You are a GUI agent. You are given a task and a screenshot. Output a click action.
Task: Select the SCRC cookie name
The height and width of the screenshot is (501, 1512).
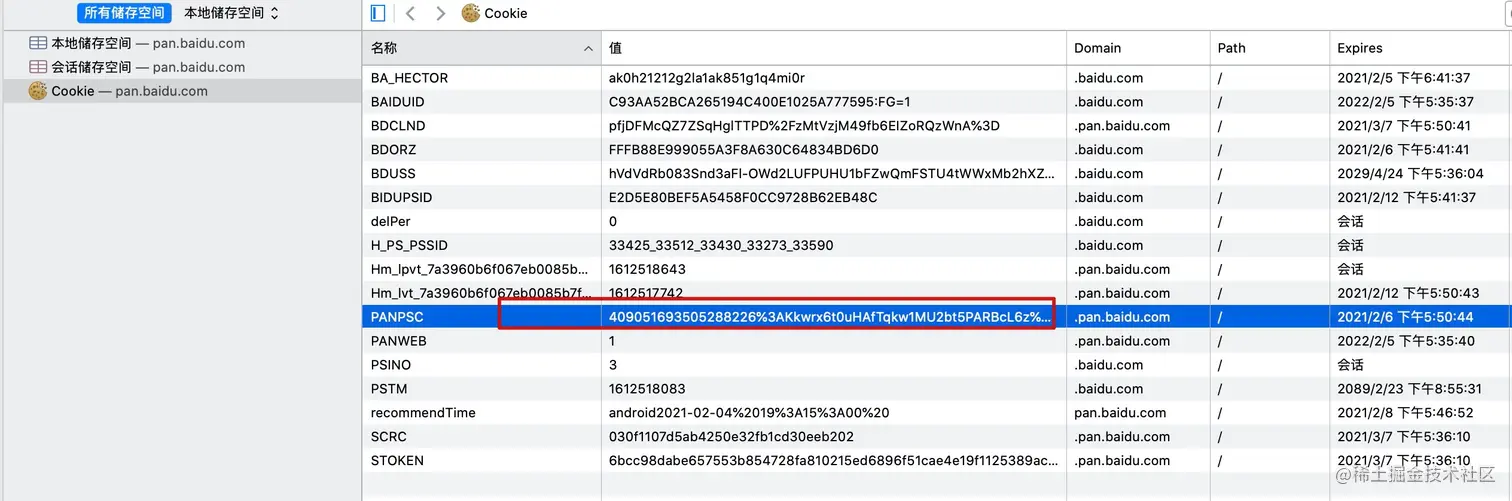[388, 437]
